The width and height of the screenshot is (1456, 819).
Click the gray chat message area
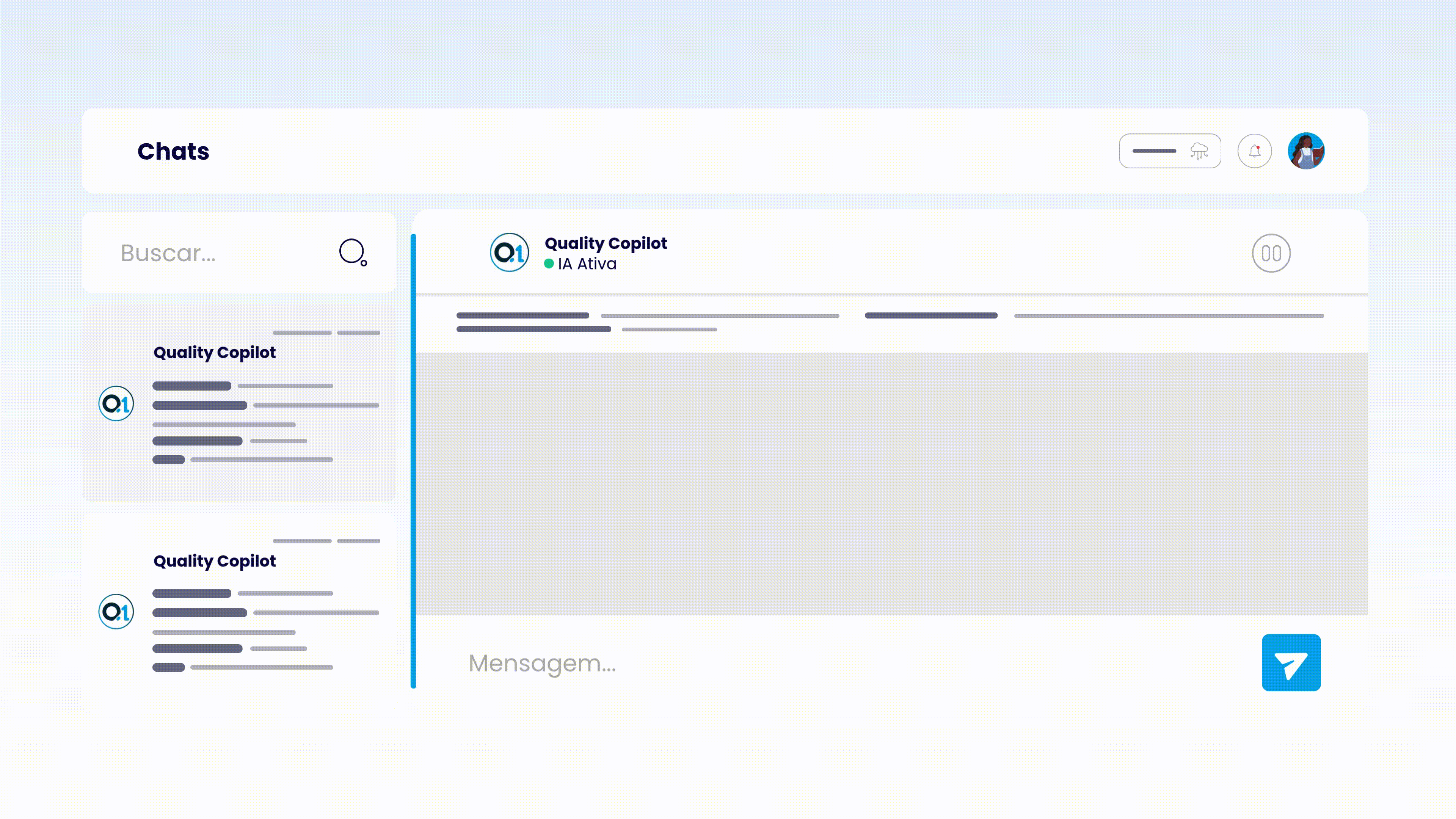click(891, 483)
